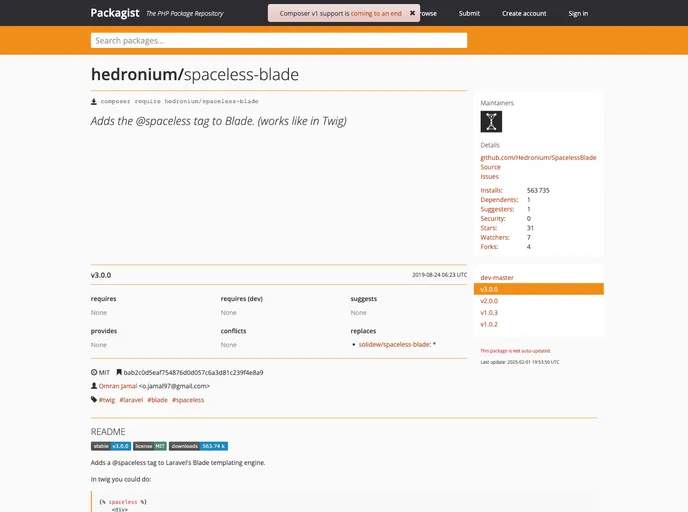Click the 2019-08-24 06:23 UTC timestamp
This screenshot has height=512, width=688.
[439, 275]
